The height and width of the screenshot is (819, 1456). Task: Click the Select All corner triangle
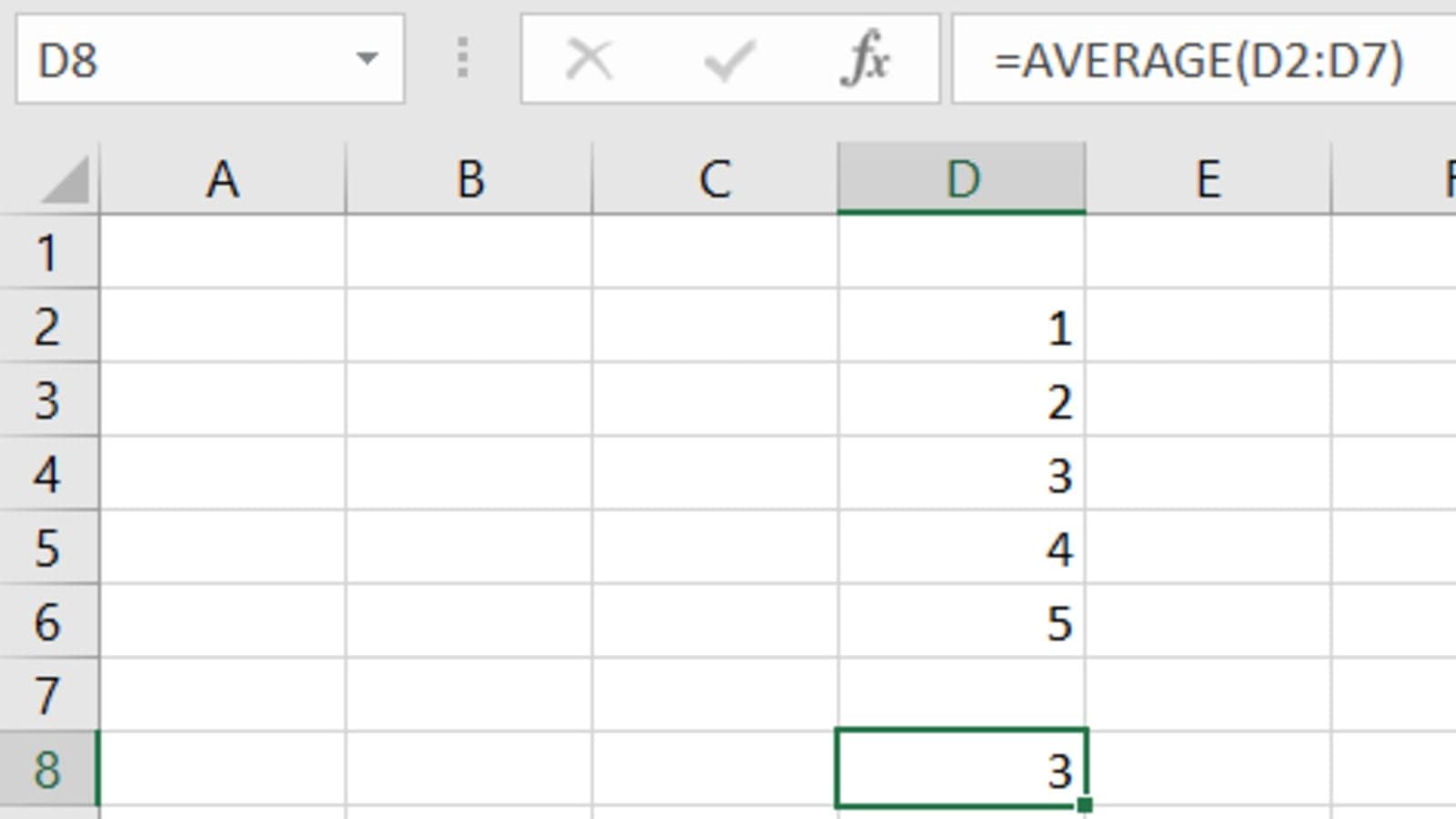point(66,179)
